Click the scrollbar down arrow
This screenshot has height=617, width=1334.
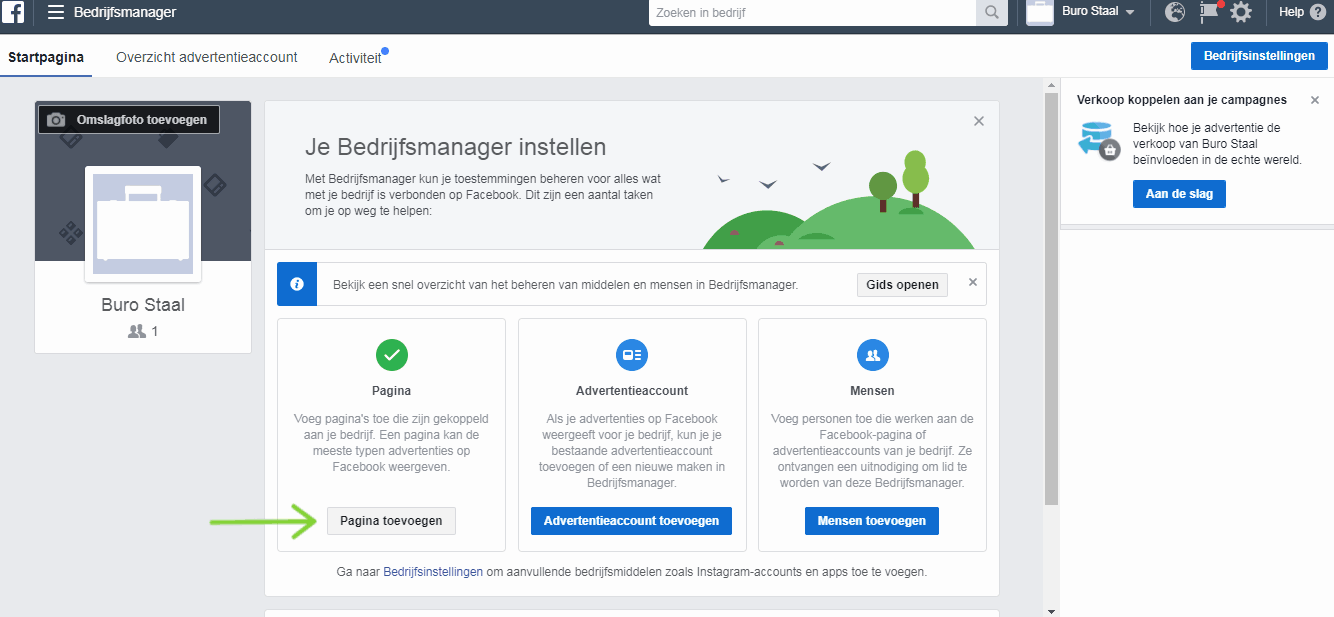click(x=1050, y=610)
